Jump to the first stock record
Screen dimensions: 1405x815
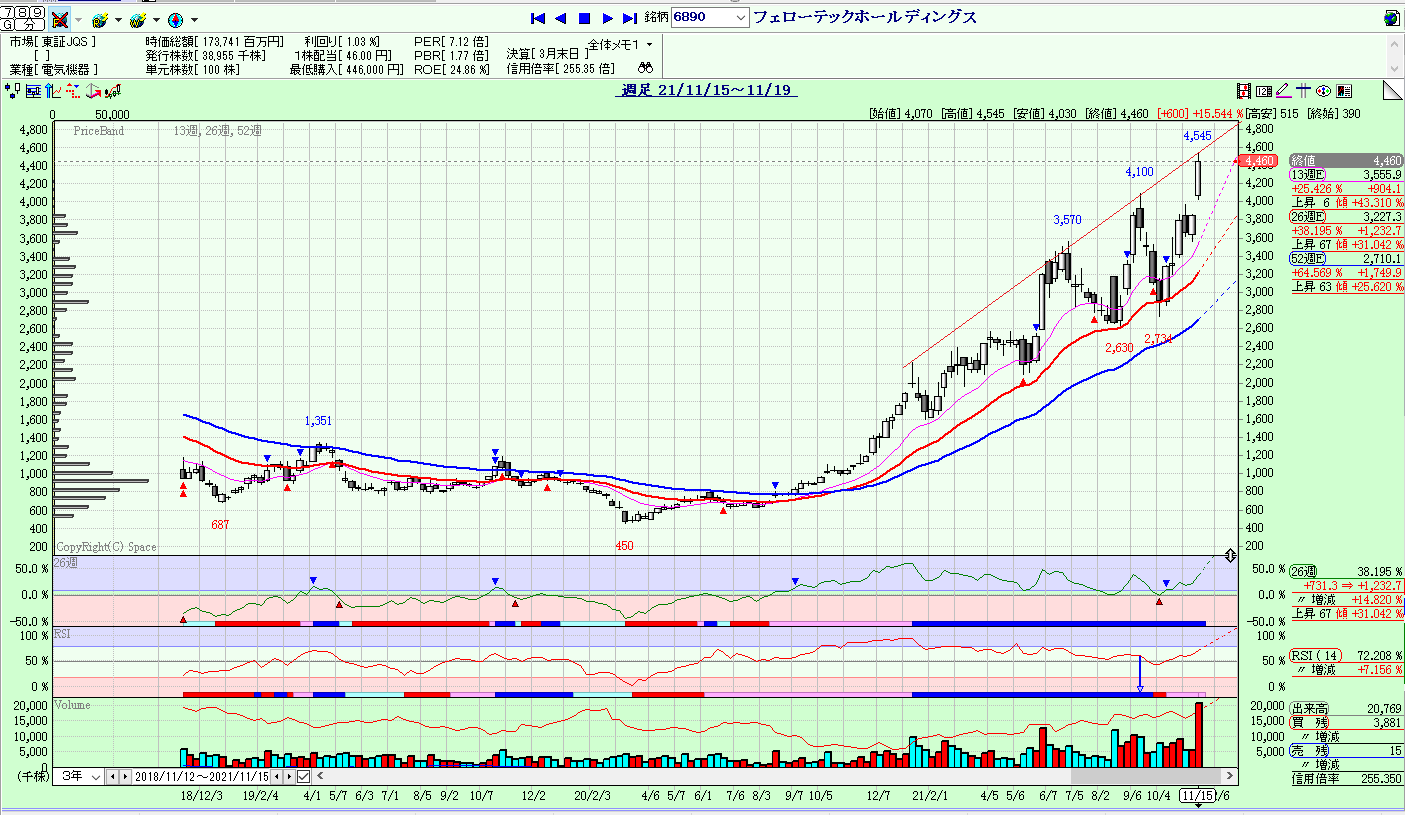537,18
